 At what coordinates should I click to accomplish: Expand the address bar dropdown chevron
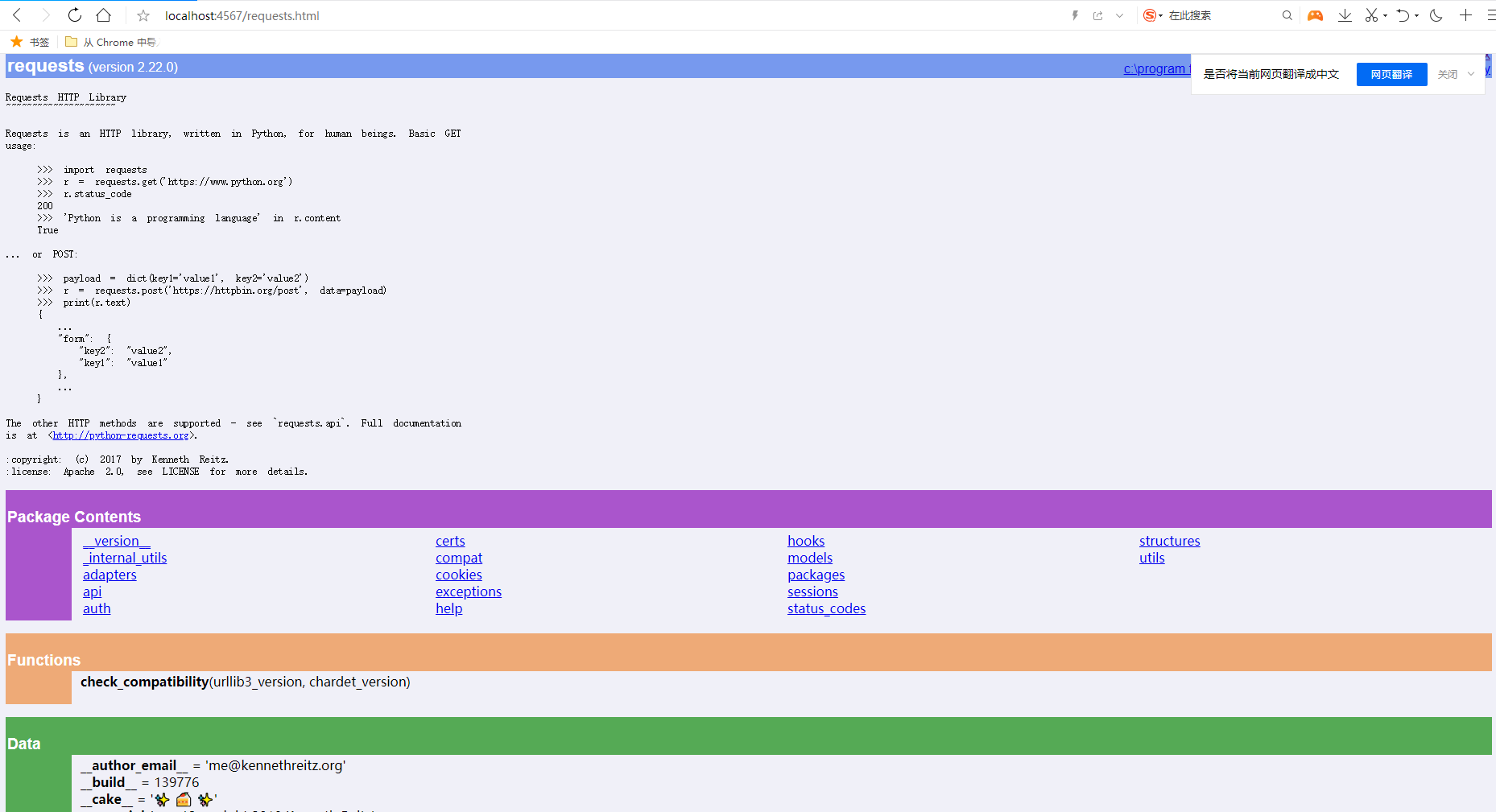pos(1119,15)
